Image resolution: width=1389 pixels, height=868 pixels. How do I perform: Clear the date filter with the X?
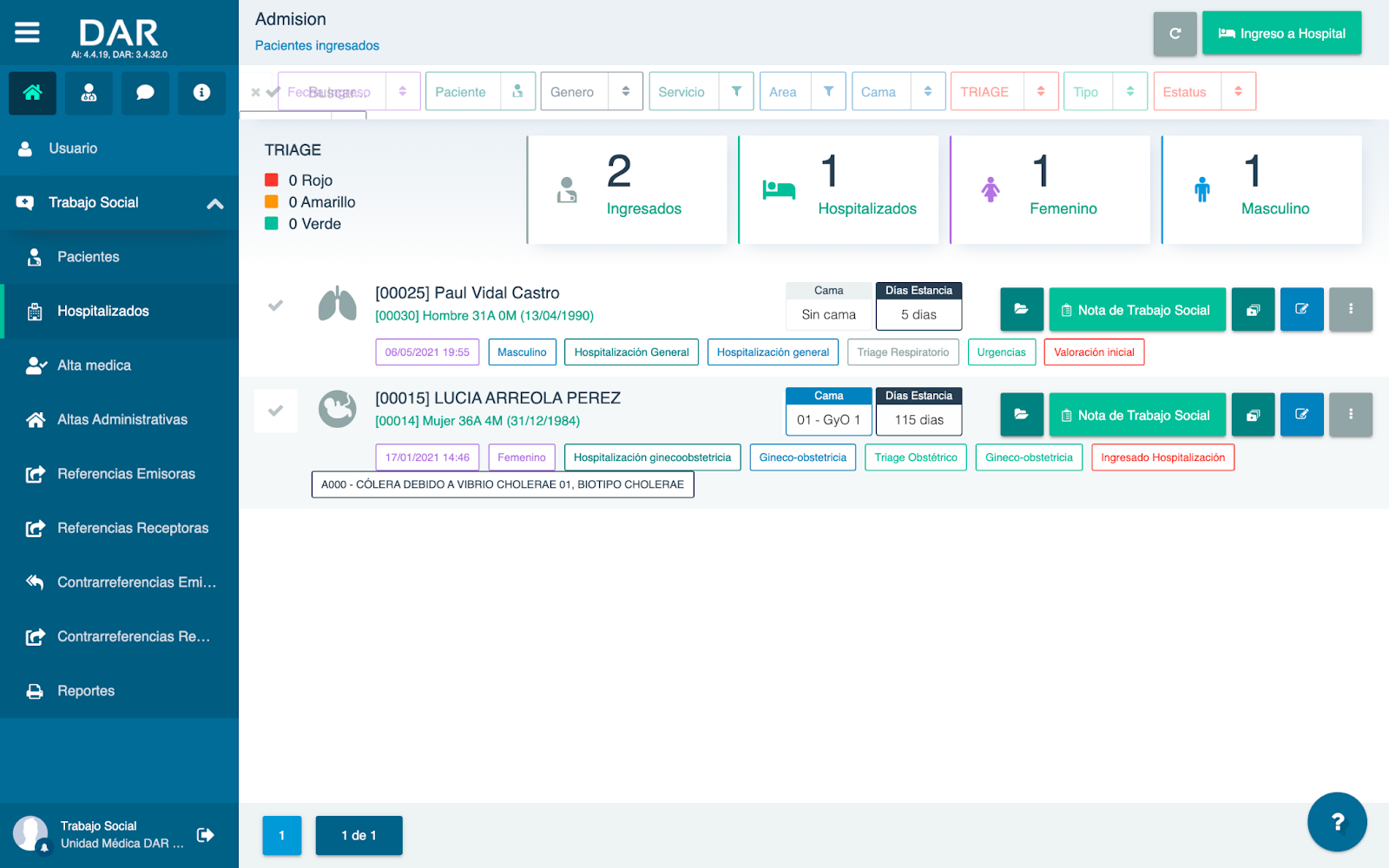[255, 92]
